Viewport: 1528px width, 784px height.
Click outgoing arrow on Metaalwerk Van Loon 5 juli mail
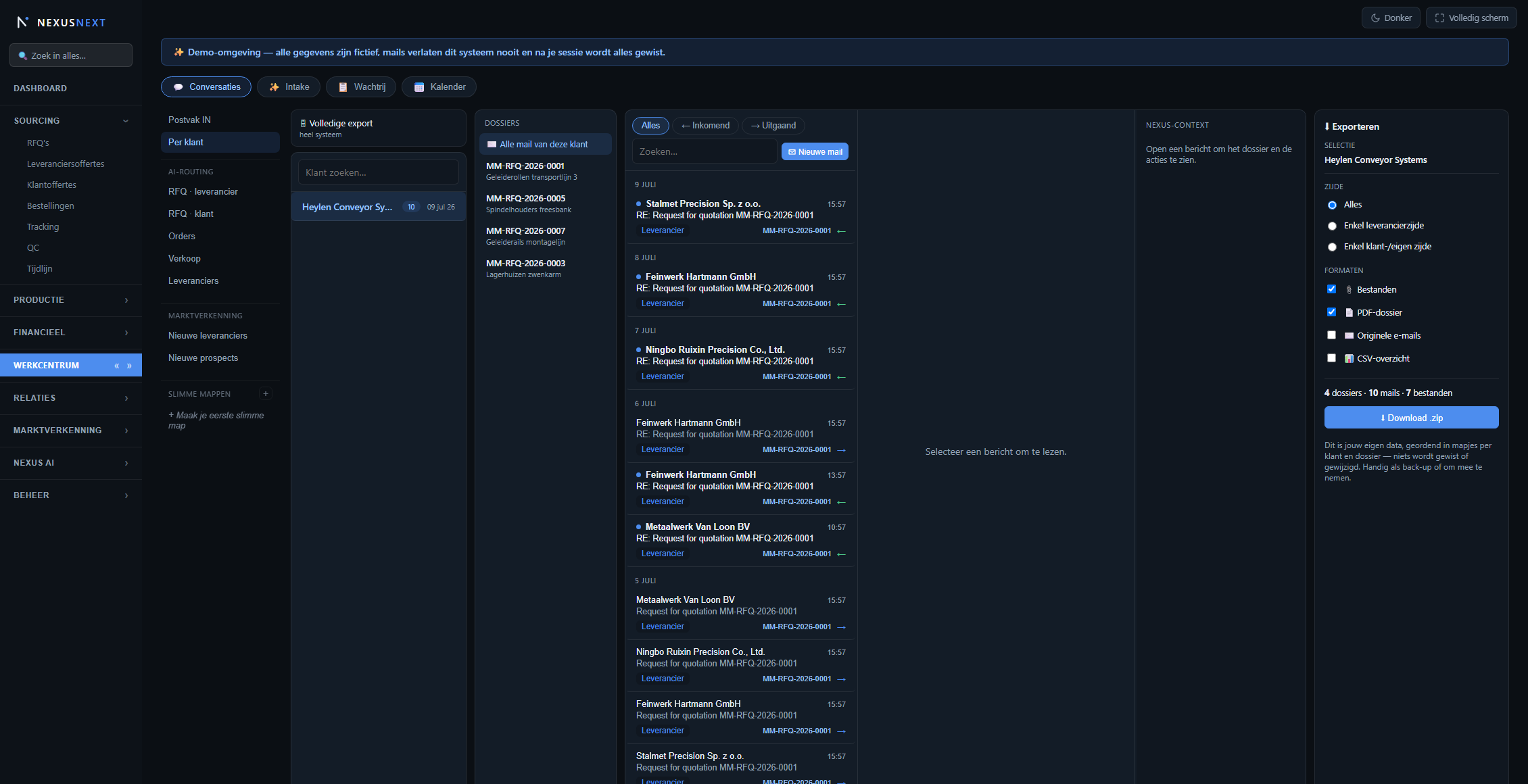[x=841, y=627]
